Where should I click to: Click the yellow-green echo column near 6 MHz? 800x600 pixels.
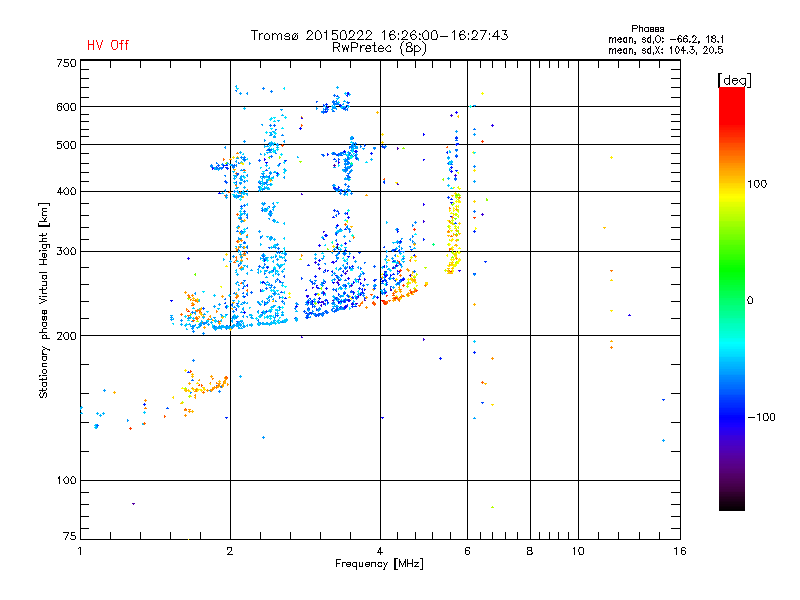click(454, 232)
